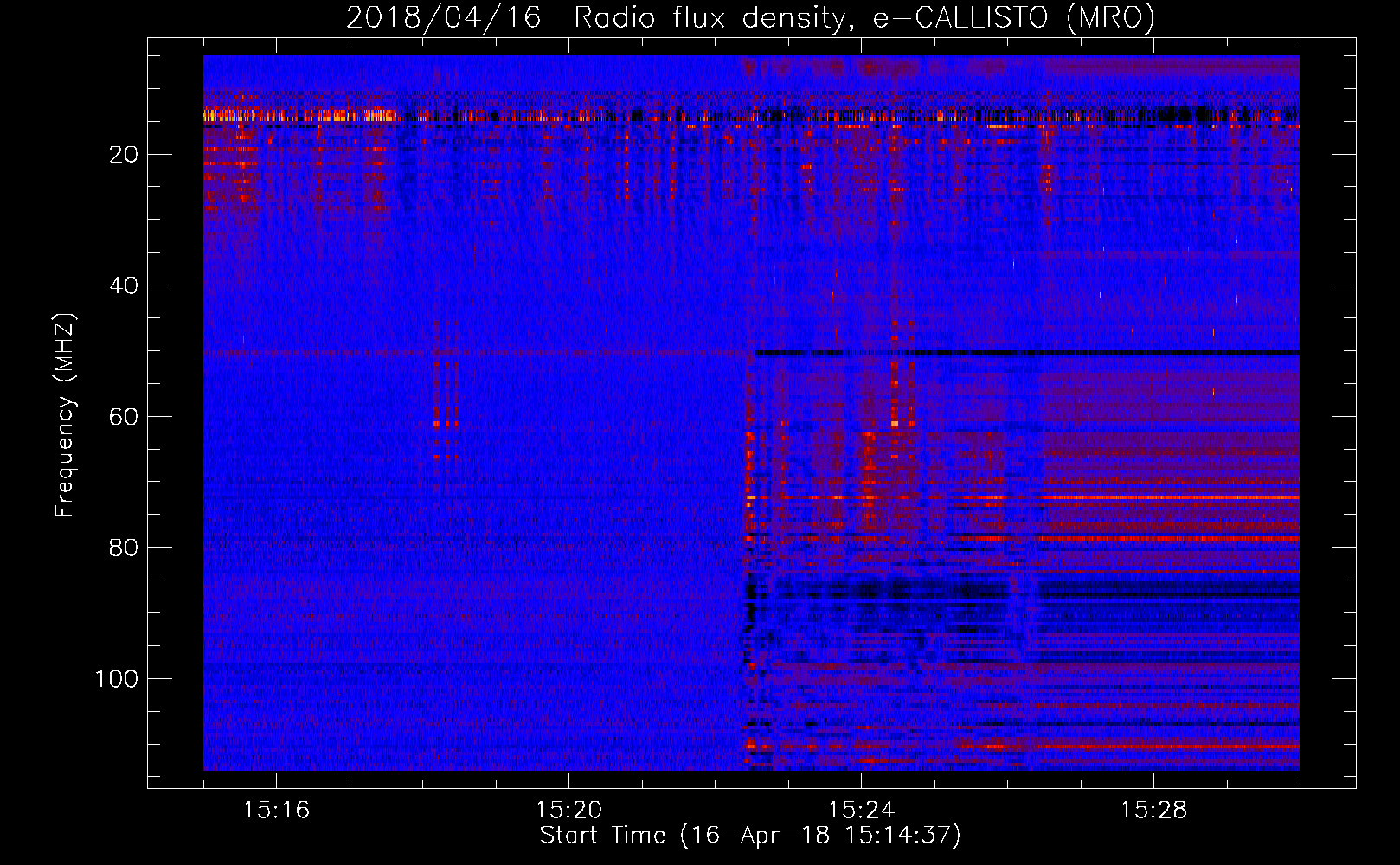1400x865 pixels.
Task: Click the 15:28 time tick label
Action: click(x=1153, y=810)
